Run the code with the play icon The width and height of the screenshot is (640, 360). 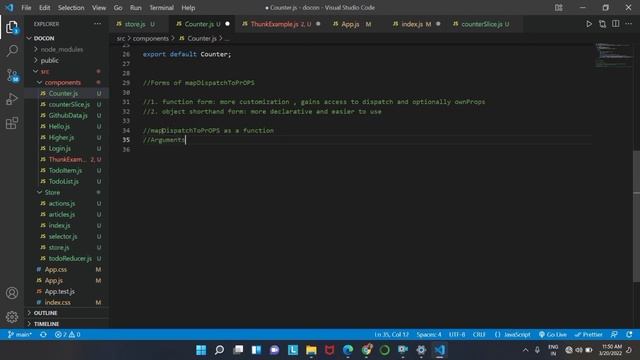[x=589, y=24]
